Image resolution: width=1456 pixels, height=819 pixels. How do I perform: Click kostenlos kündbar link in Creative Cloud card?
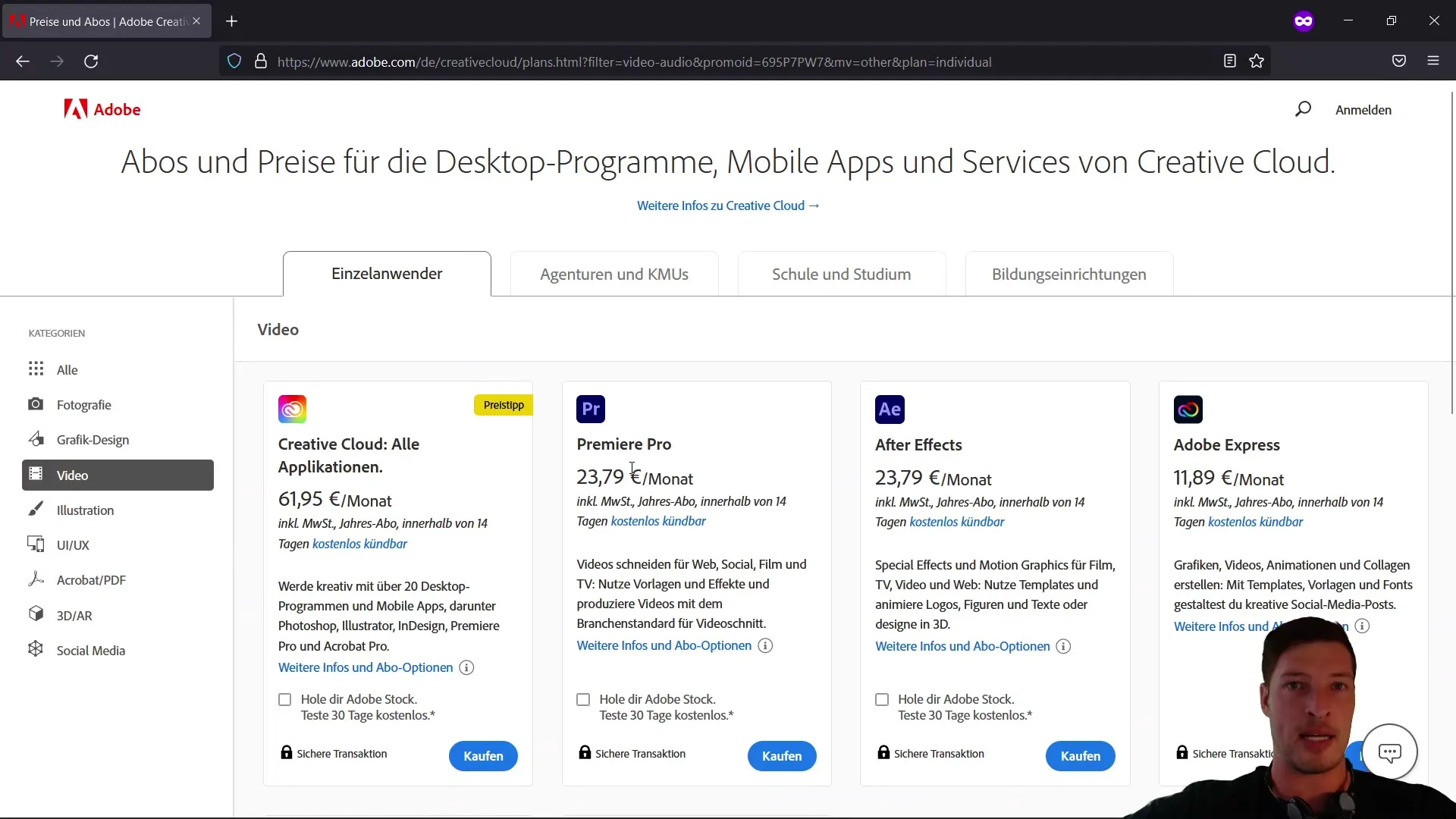click(359, 544)
